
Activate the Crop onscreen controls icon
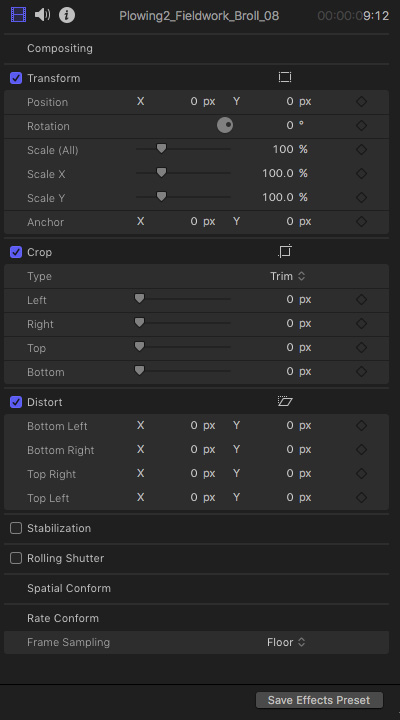(285, 252)
